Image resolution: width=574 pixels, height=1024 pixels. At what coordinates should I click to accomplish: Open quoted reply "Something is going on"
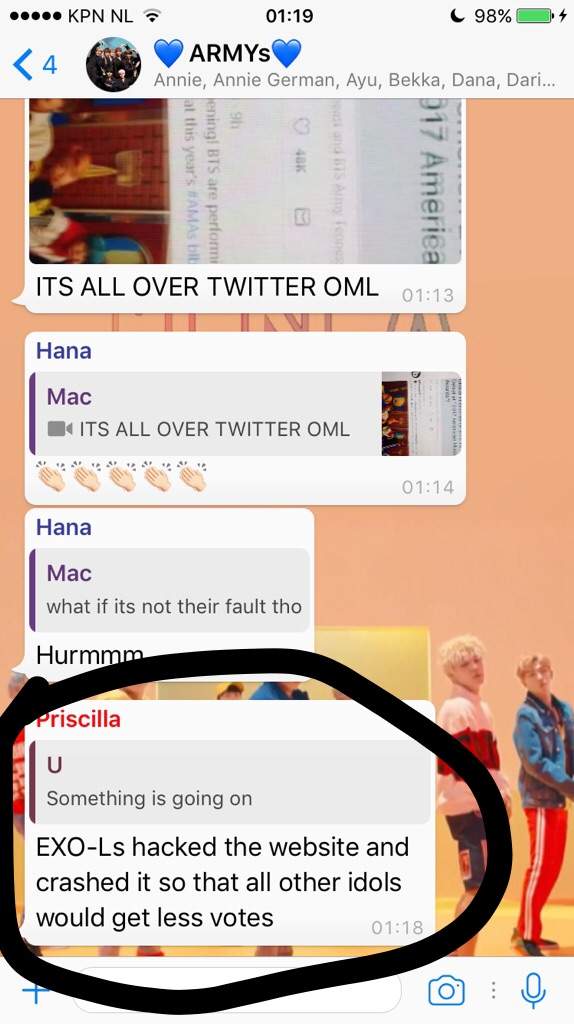tap(230, 781)
